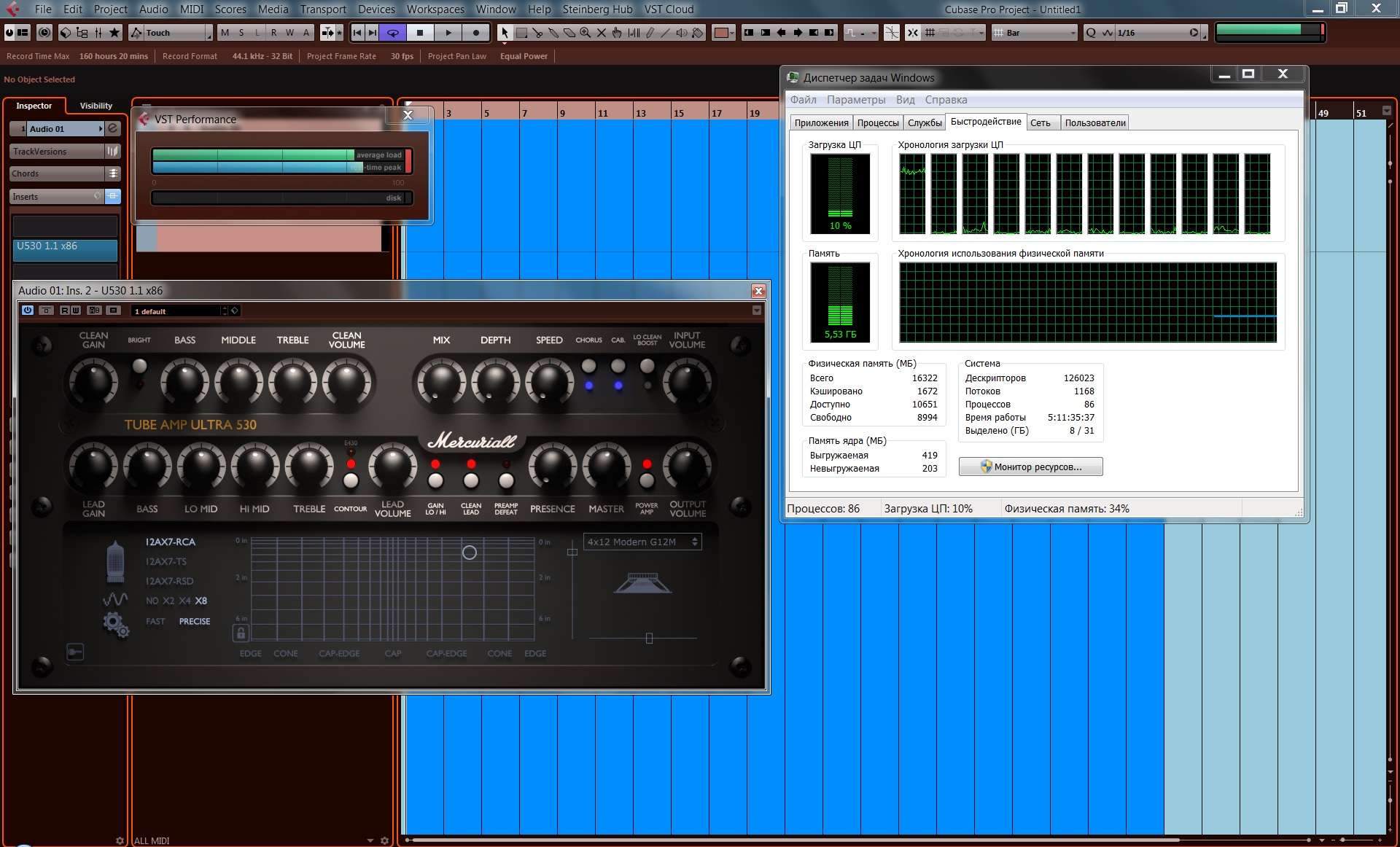Open the Transport menu
1400x847 pixels.
pyautogui.click(x=323, y=9)
